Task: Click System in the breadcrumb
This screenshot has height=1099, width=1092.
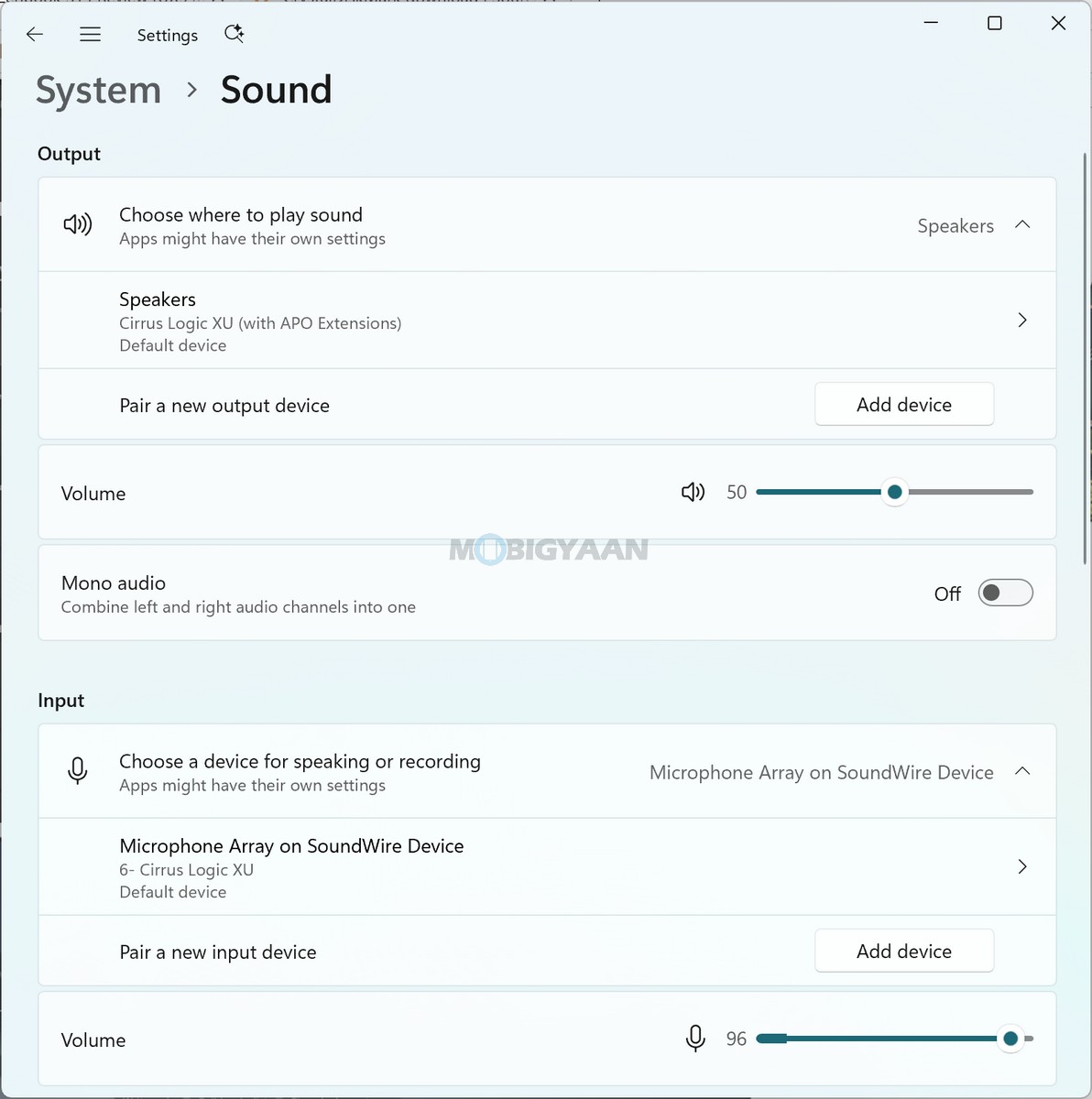Action: (98, 91)
